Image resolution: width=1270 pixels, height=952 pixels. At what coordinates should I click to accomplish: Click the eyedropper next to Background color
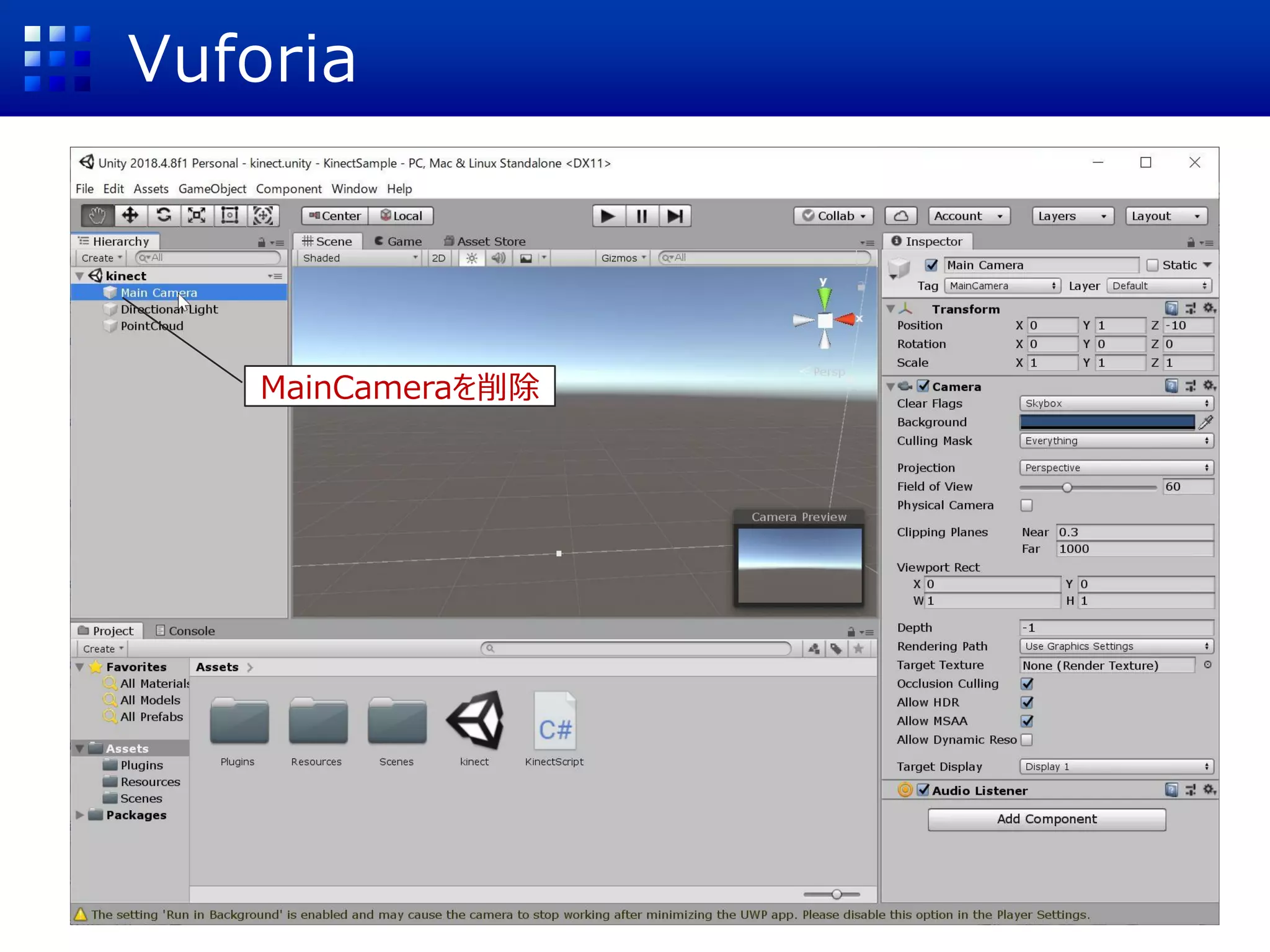[1206, 422]
